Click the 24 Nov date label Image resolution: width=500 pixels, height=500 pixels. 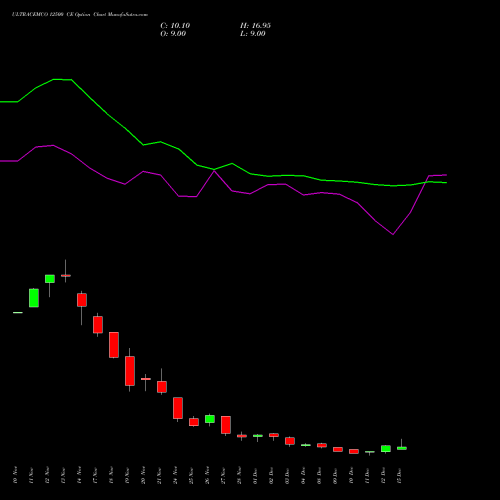click(x=175, y=475)
